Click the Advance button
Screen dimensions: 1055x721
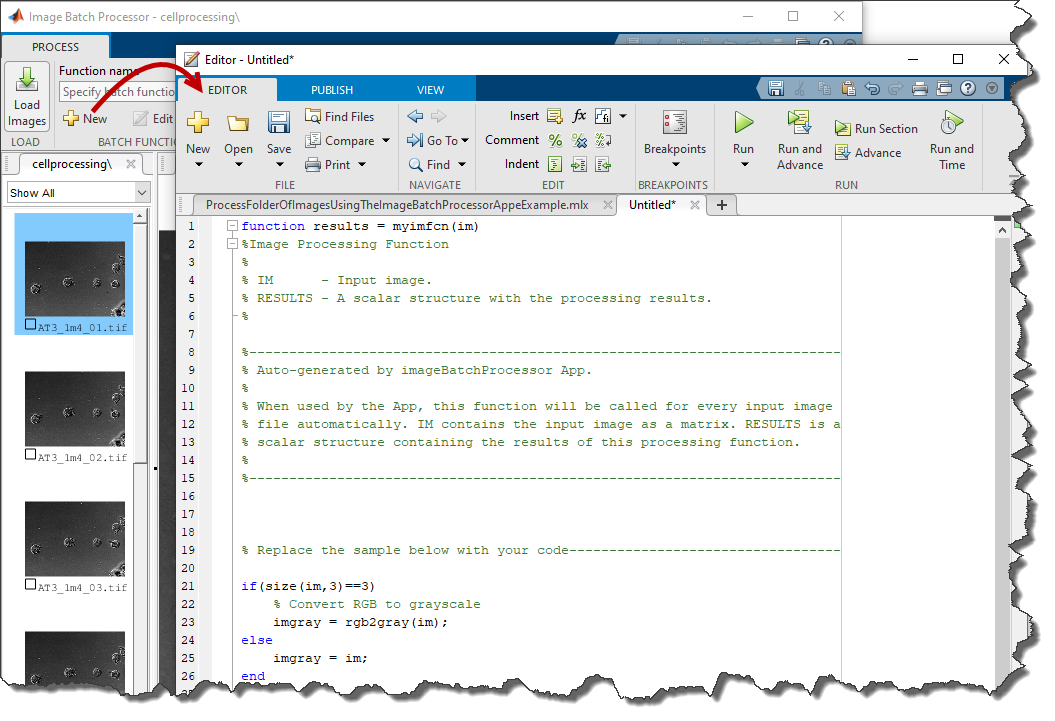click(868, 153)
